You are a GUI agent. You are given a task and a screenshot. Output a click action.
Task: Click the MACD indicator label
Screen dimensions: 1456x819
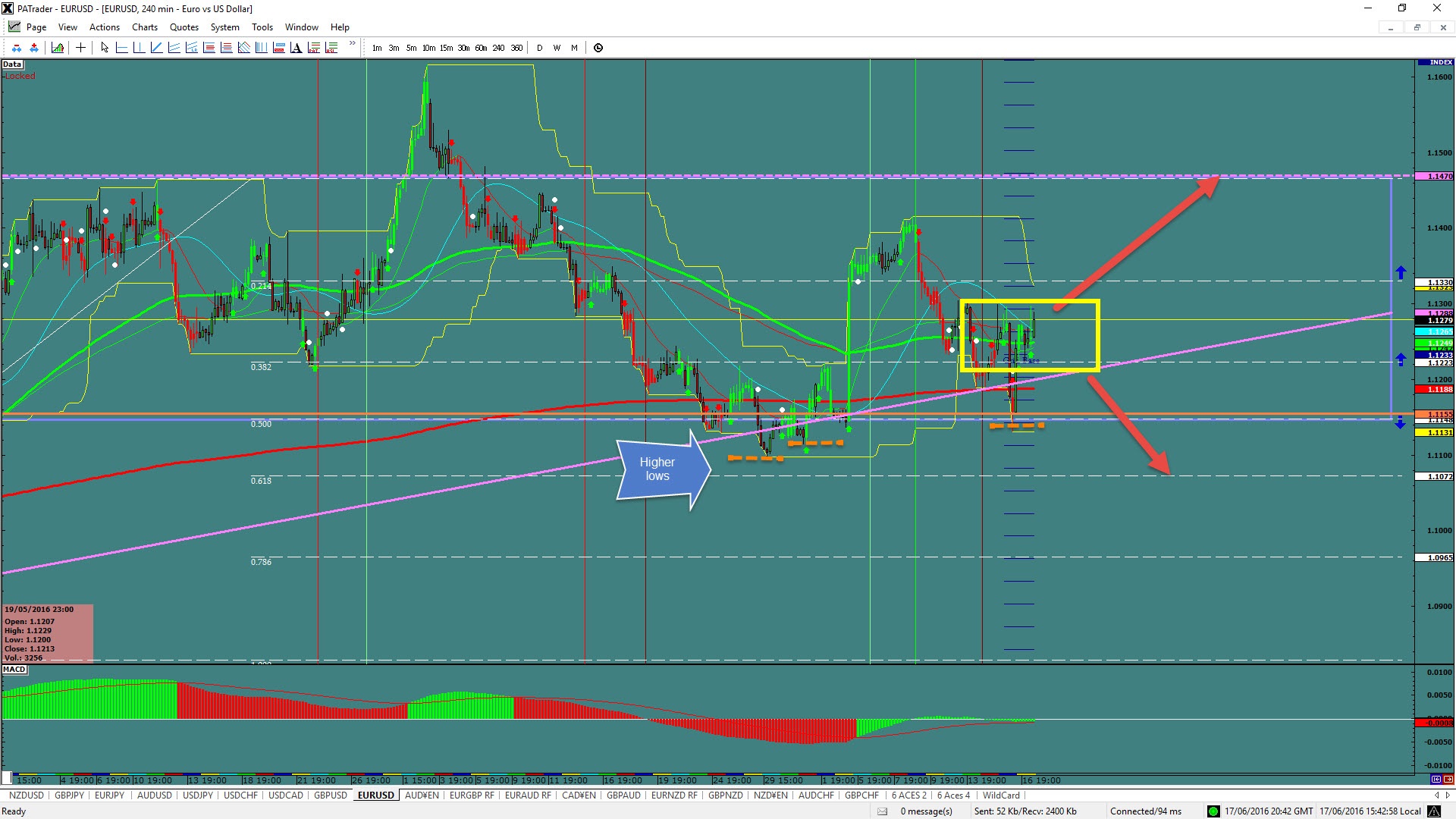coord(14,670)
